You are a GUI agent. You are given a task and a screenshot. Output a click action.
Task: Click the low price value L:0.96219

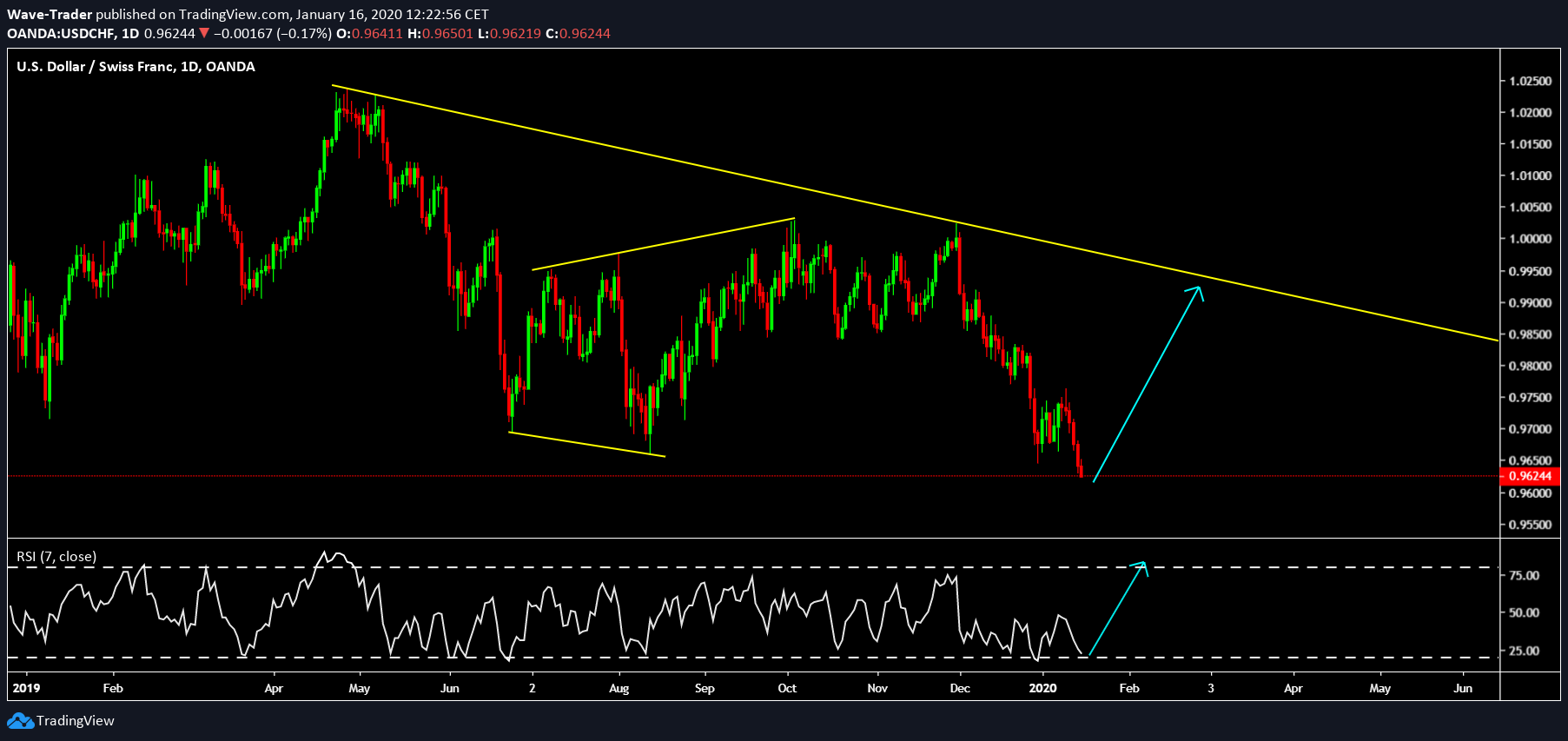[509, 34]
